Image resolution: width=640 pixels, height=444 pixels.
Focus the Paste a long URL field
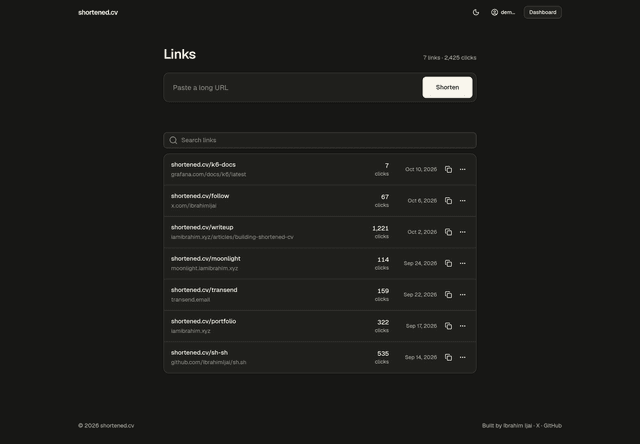click(x=294, y=87)
